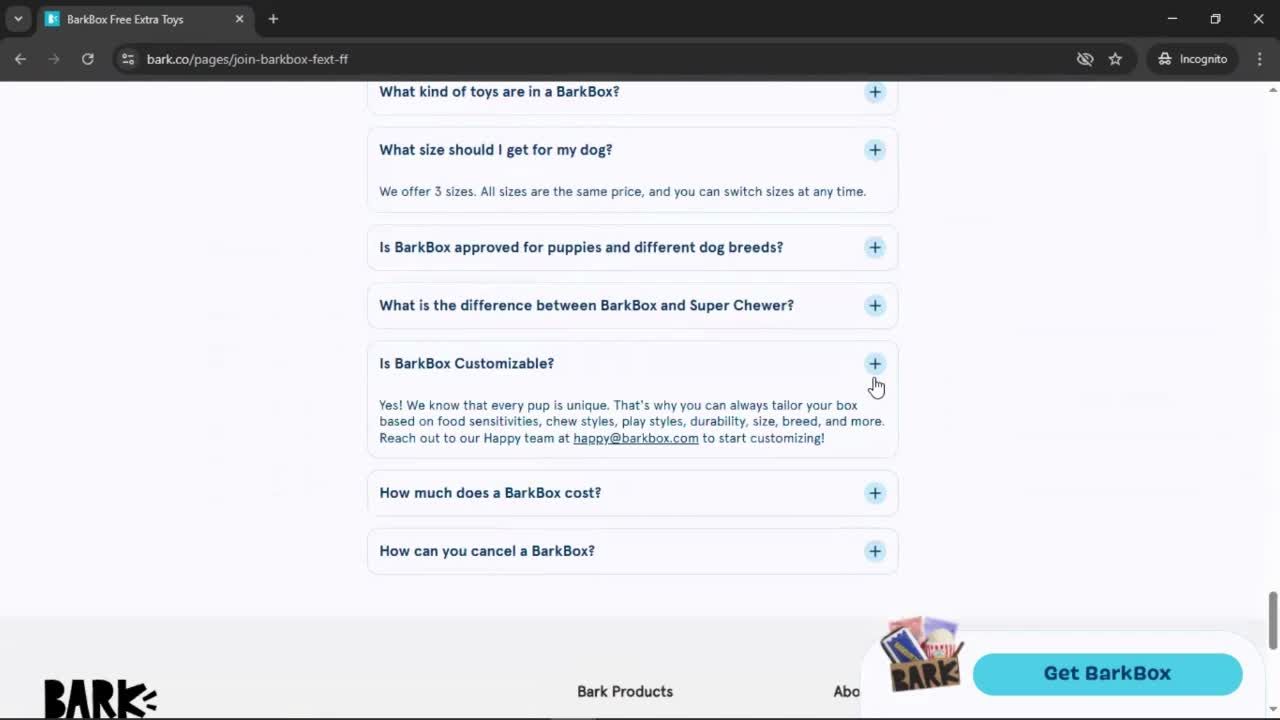This screenshot has width=1280, height=720.
Task: Click the 'We offer 3 sizes' answer text
Action: click(x=622, y=191)
